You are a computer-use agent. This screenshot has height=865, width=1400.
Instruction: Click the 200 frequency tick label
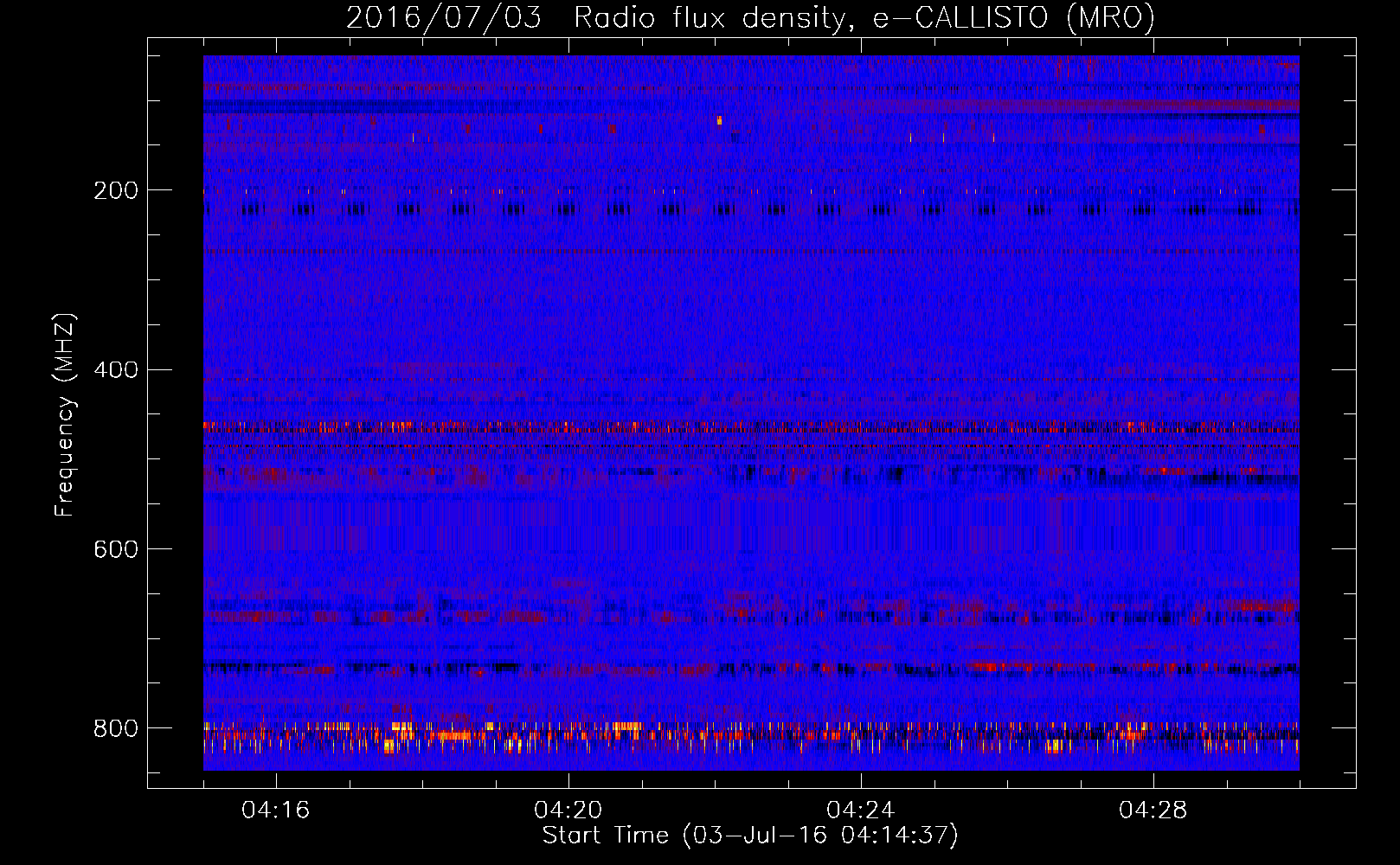(x=115, y=190)
